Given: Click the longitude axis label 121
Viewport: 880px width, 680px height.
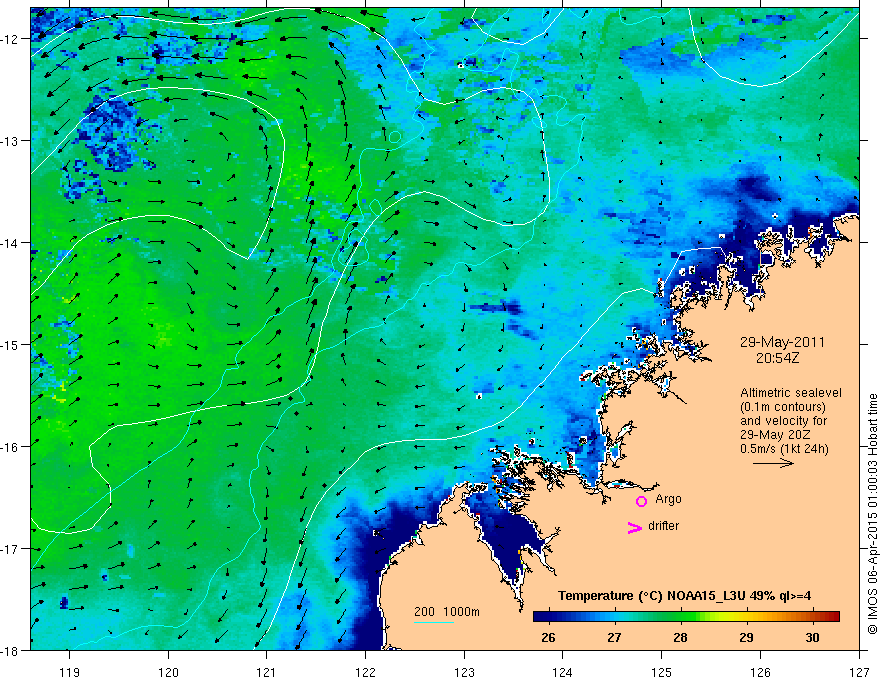Looking at the screenshot, I should [x=267, y=672].
